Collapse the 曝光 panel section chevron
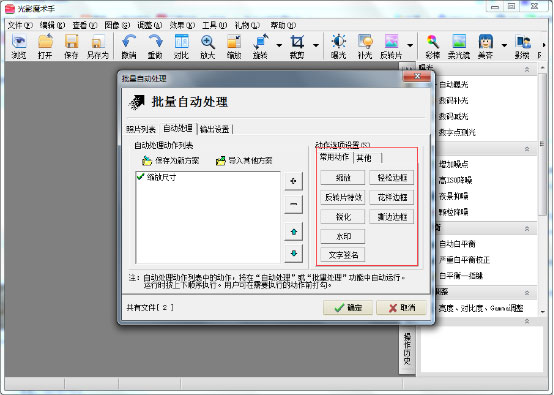The height and width of the screenshot is (395, 554). click(x=527, y=69)
